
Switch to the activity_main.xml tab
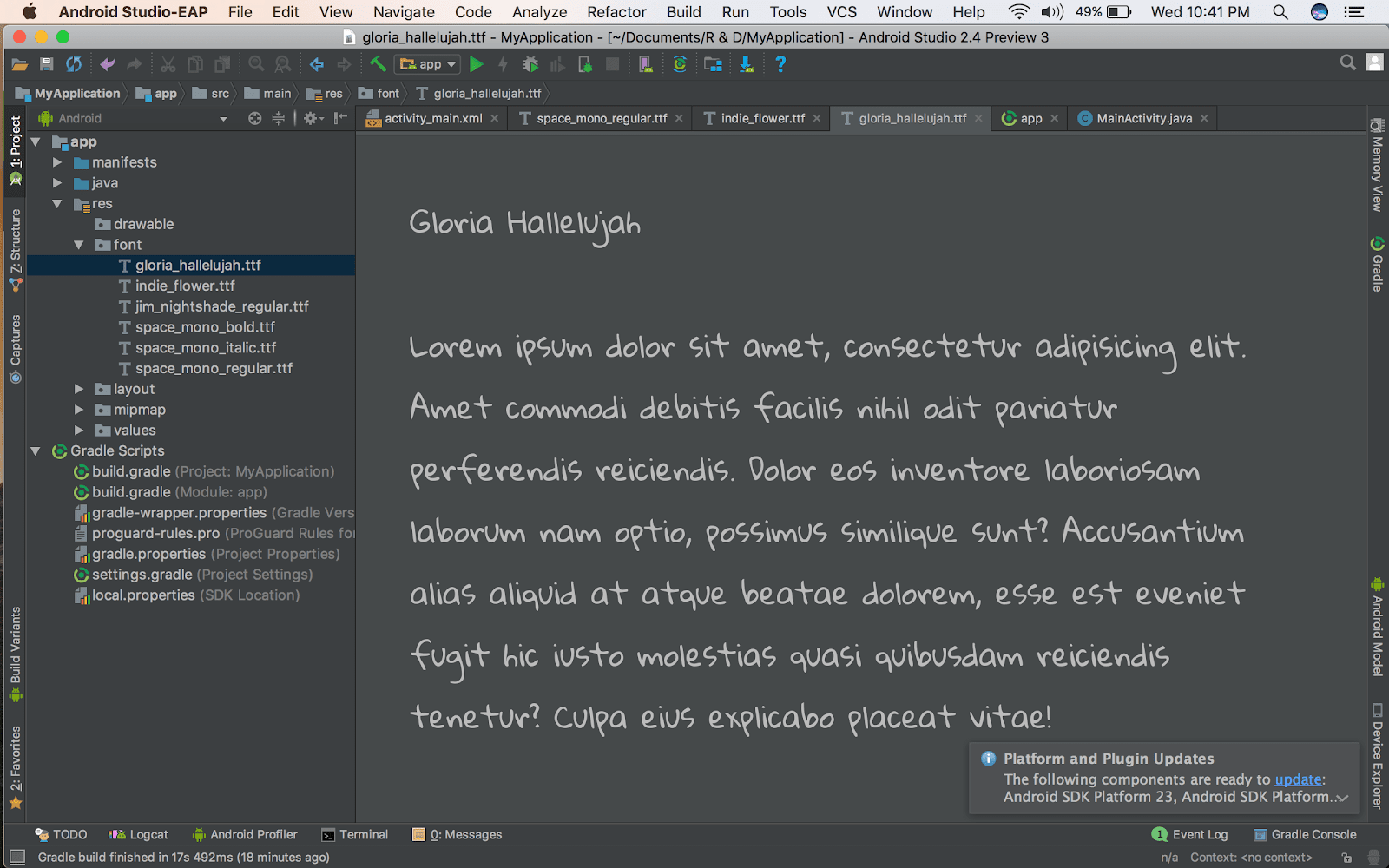click(x=432, y=118)
